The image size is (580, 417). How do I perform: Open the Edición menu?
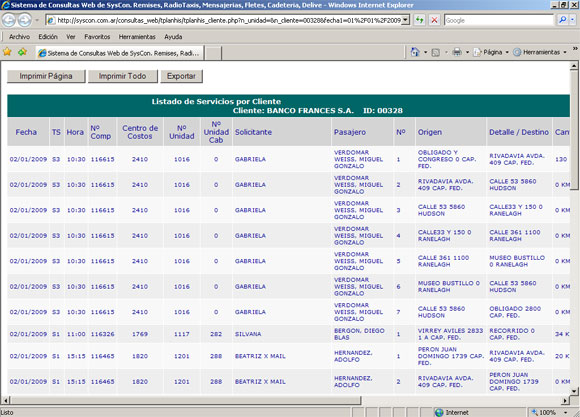(48, 37)
